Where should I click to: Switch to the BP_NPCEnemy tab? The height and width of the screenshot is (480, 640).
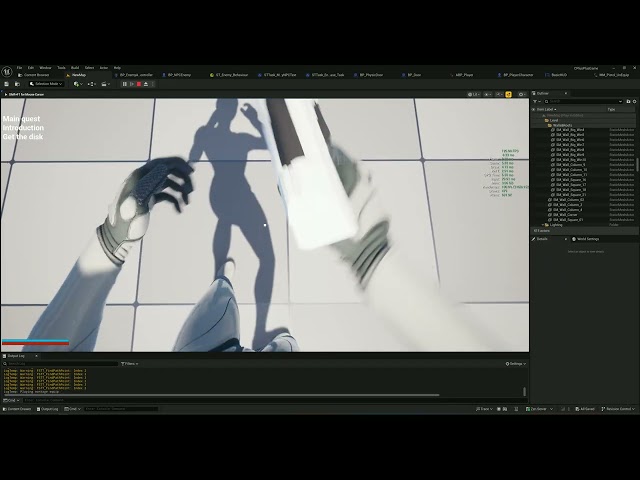pyautogui.click(x=179, y=75)
